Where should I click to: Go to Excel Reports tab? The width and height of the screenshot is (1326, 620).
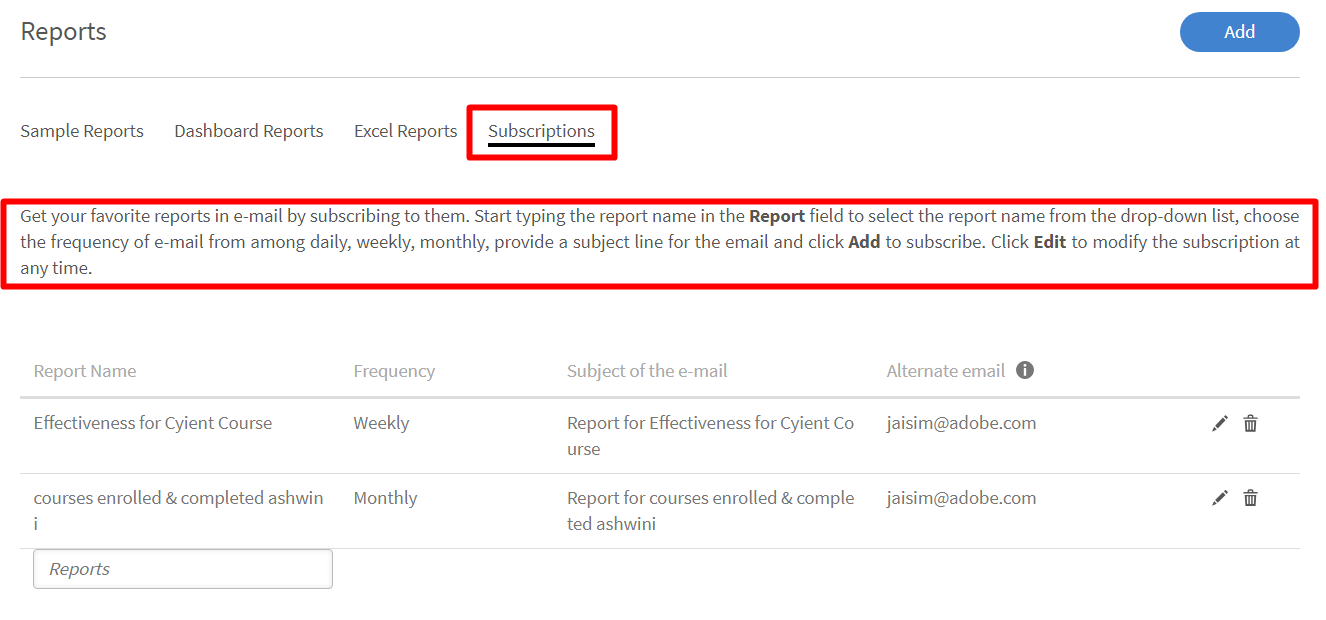click(x=405, y=131)
